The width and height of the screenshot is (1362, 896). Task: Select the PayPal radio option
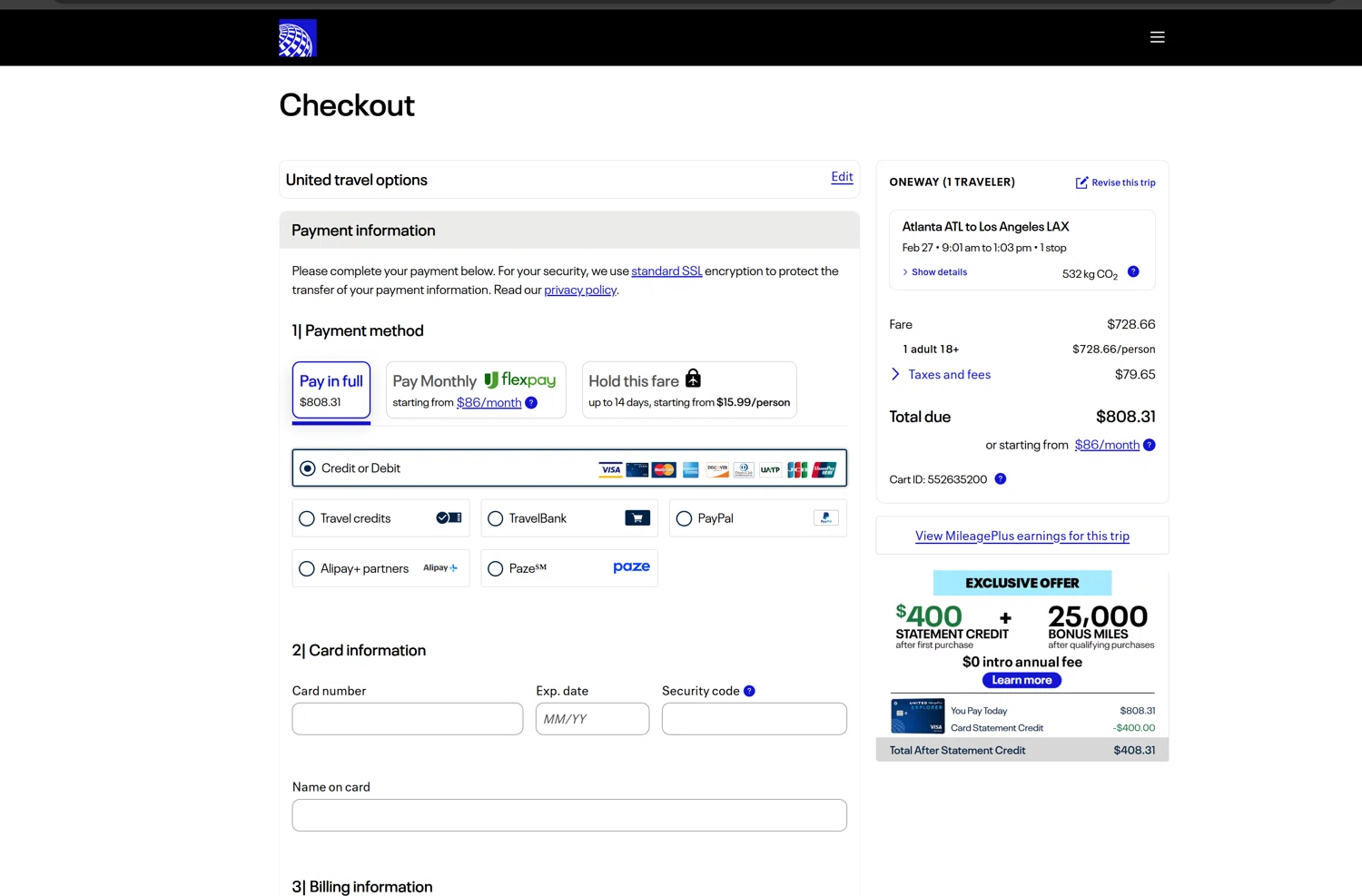click(684, 518)
